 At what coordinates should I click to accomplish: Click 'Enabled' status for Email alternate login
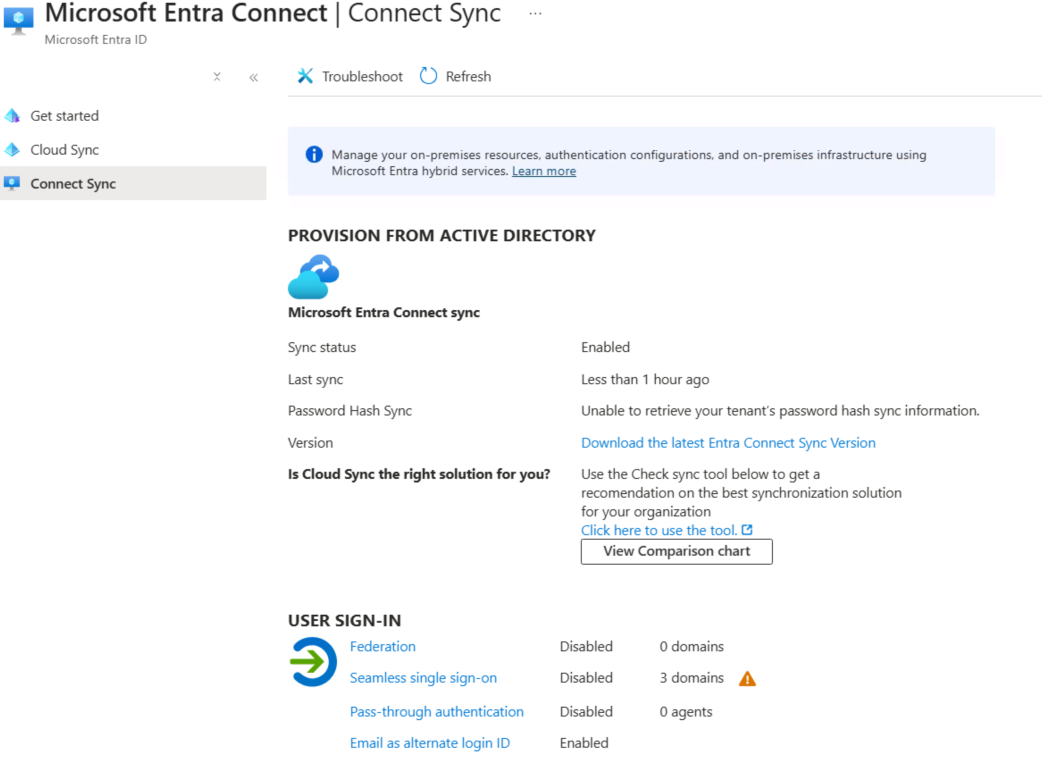point(584,743)
